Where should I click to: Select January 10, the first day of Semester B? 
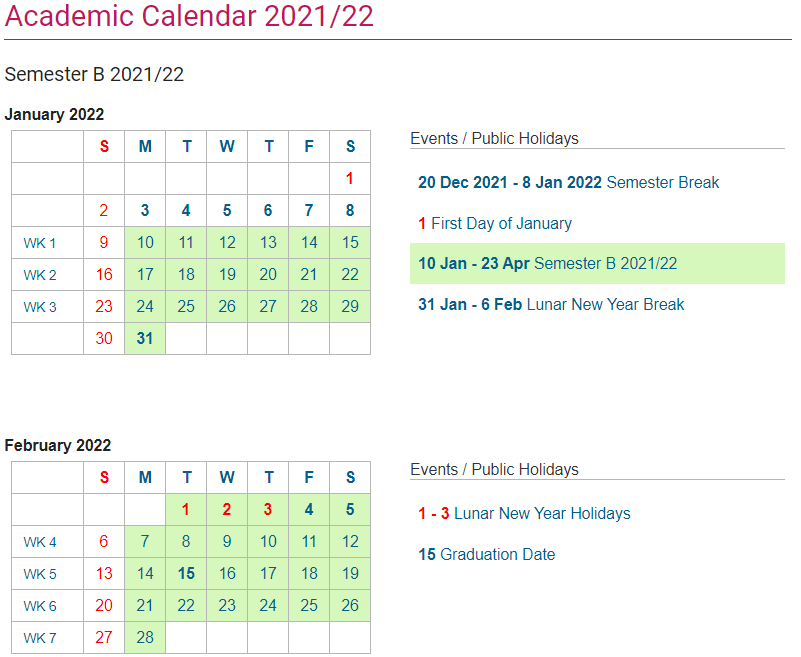click(145, 242)
